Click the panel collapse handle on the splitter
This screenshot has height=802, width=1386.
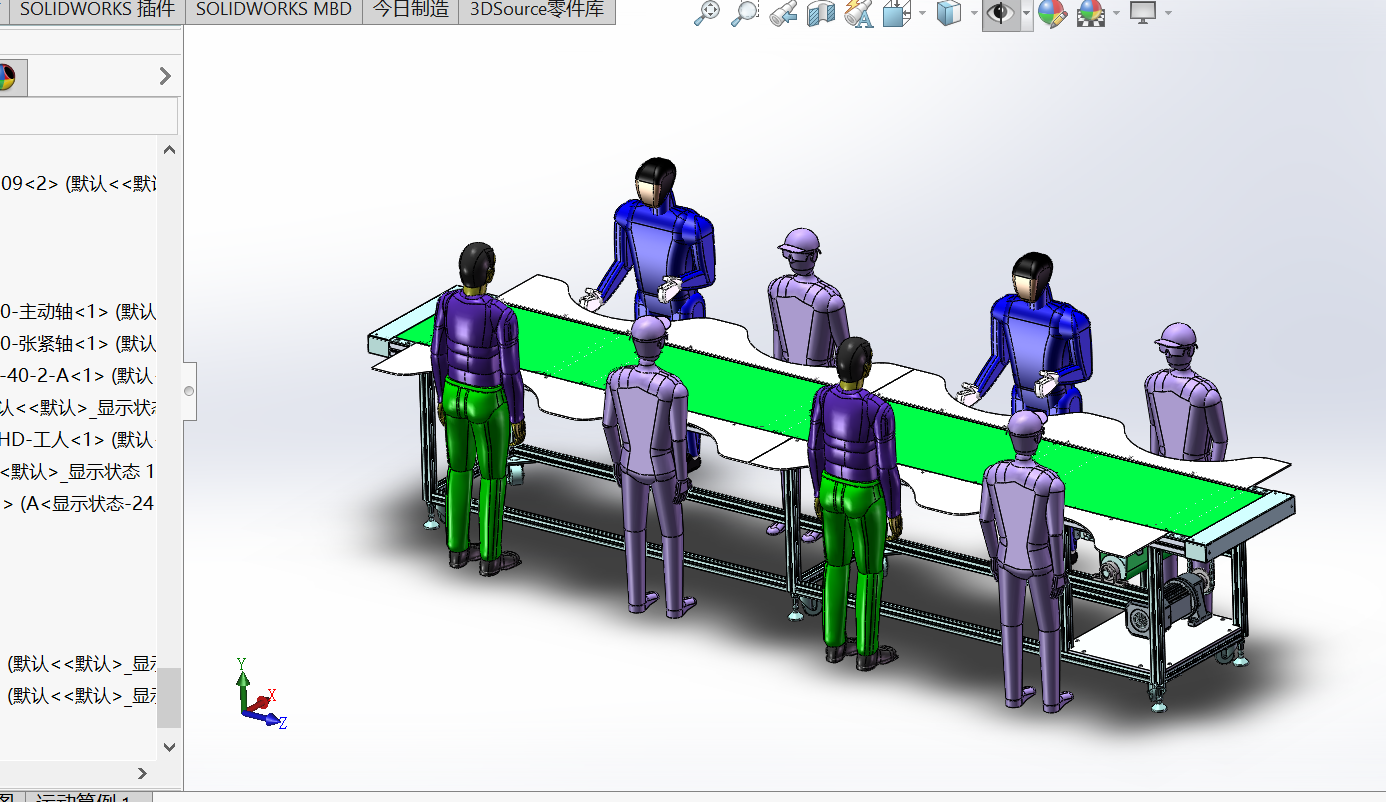point(189,391)
